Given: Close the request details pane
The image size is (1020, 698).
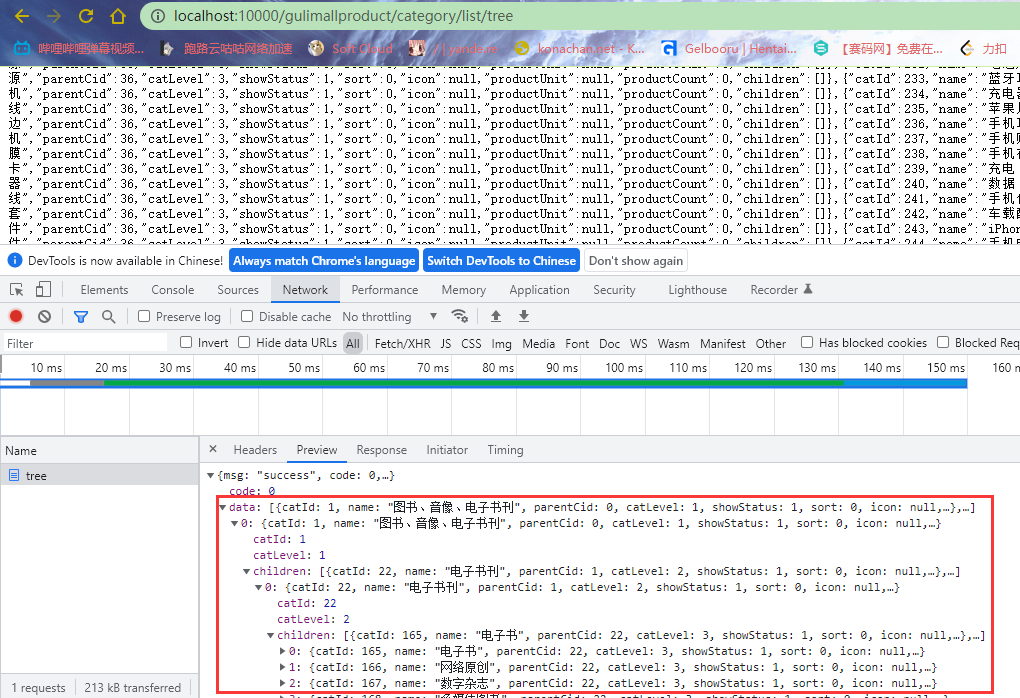Looking at the screenshot, I should click(x=213, y=449).
